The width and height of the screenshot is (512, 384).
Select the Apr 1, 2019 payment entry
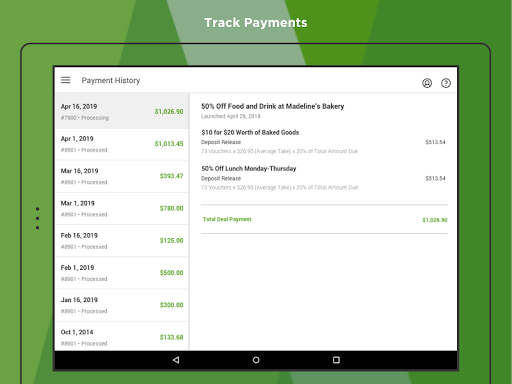pyautogui.click(x=122, y=144)
